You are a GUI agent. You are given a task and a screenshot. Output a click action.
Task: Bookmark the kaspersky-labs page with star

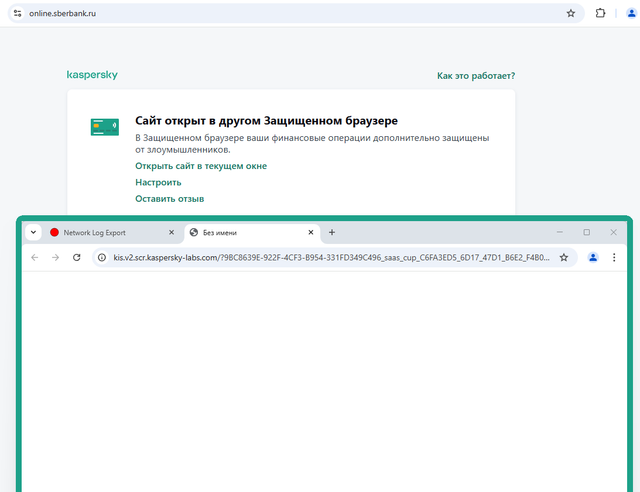(564, 257)
